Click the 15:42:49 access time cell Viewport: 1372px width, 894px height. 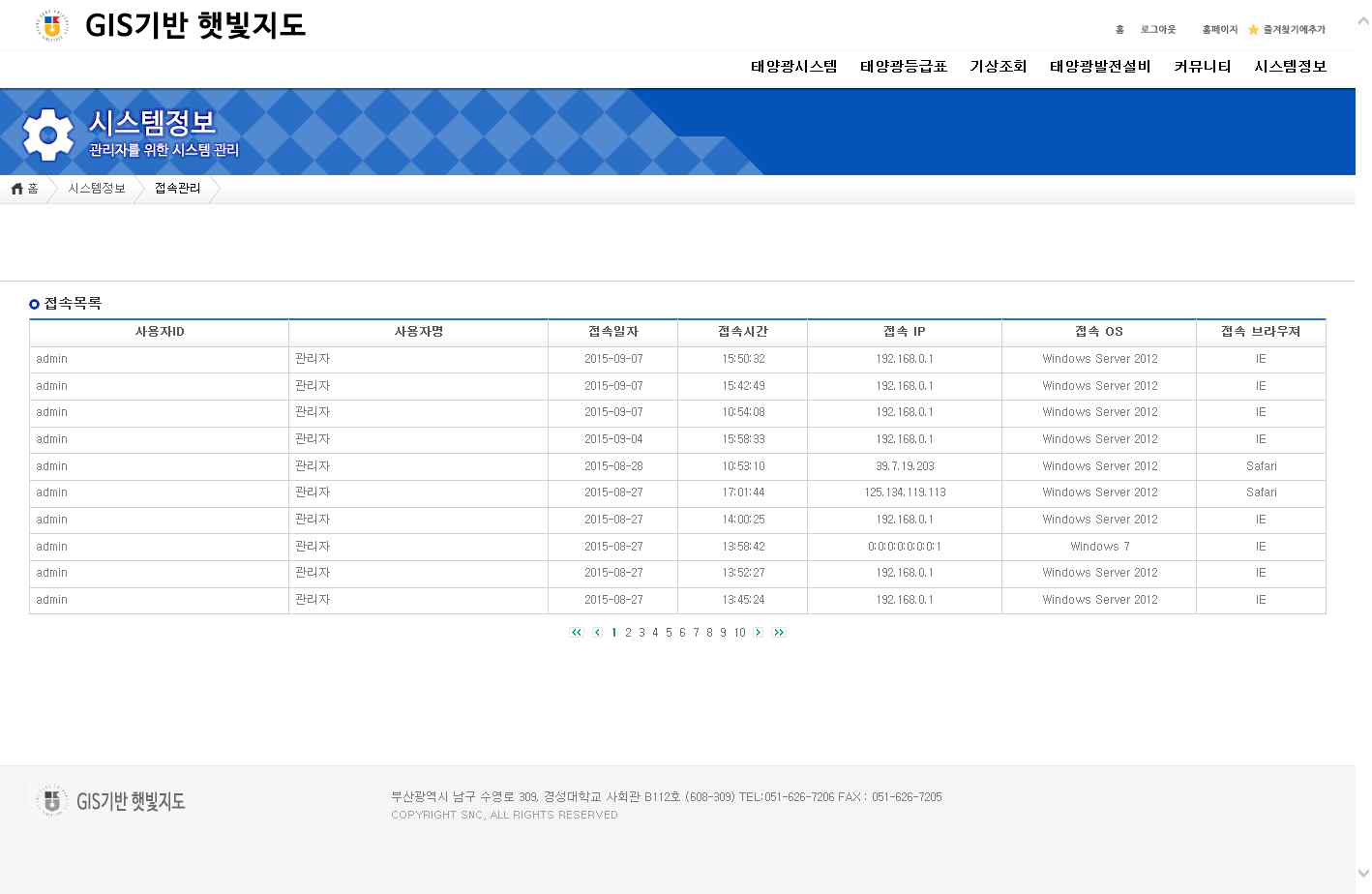[x=743, y=386]
